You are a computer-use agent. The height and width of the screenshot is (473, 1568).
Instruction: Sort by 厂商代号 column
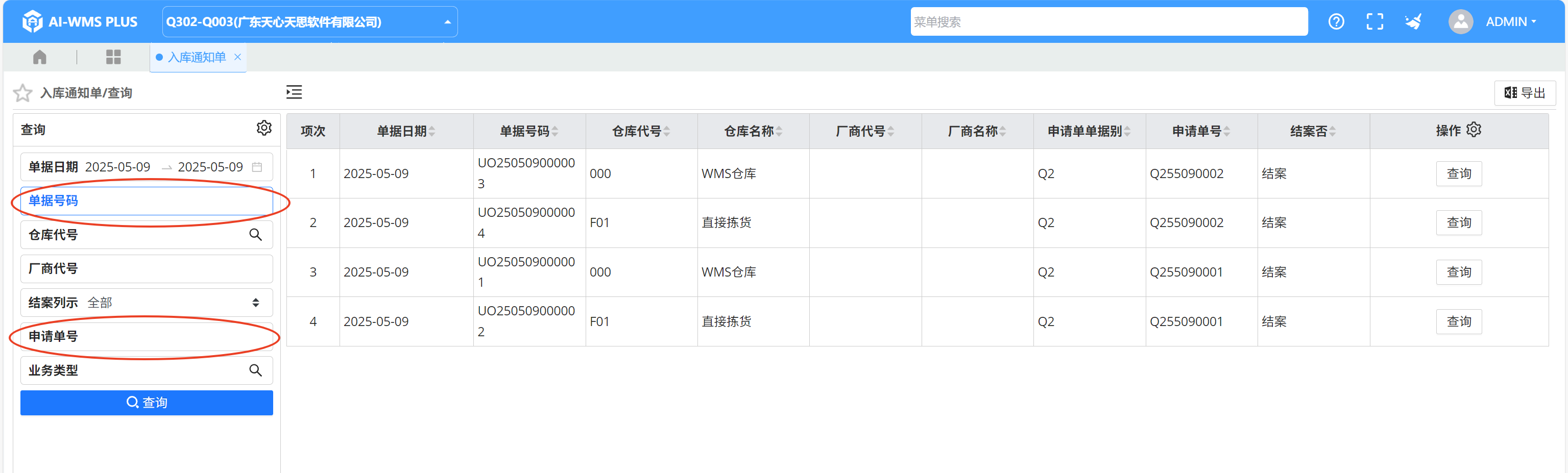pos(890,131)
